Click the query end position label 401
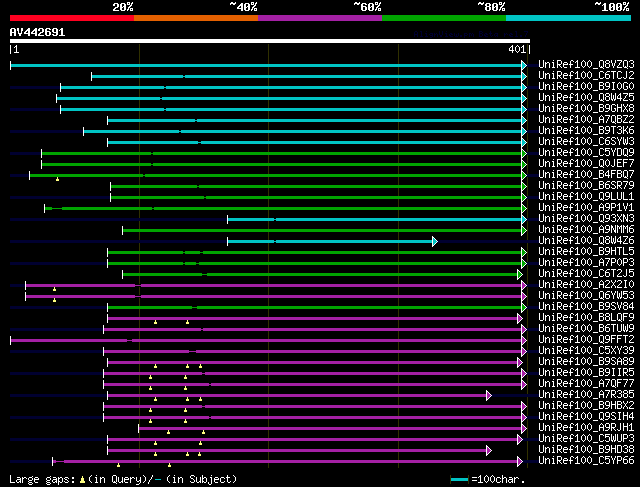The height and width of the screenshot is (487, 640). (517, 49)
